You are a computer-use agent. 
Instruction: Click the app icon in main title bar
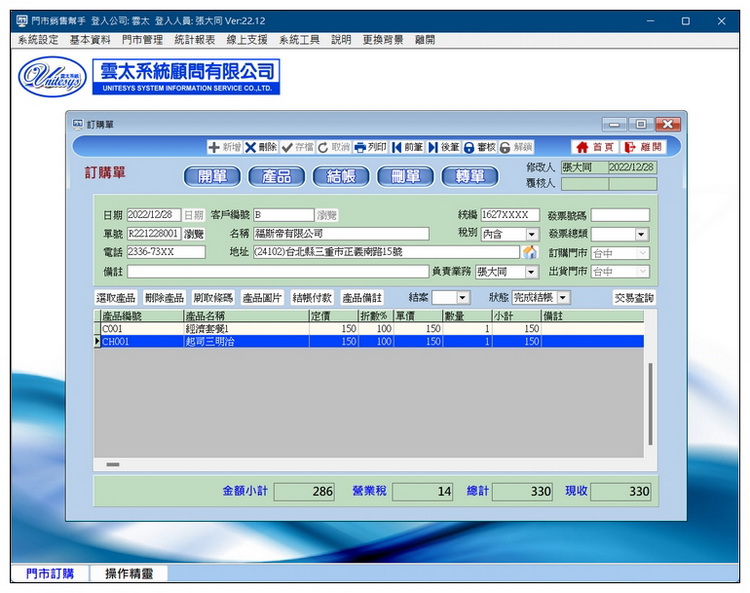pyautogui.click(x=22, y=21)
